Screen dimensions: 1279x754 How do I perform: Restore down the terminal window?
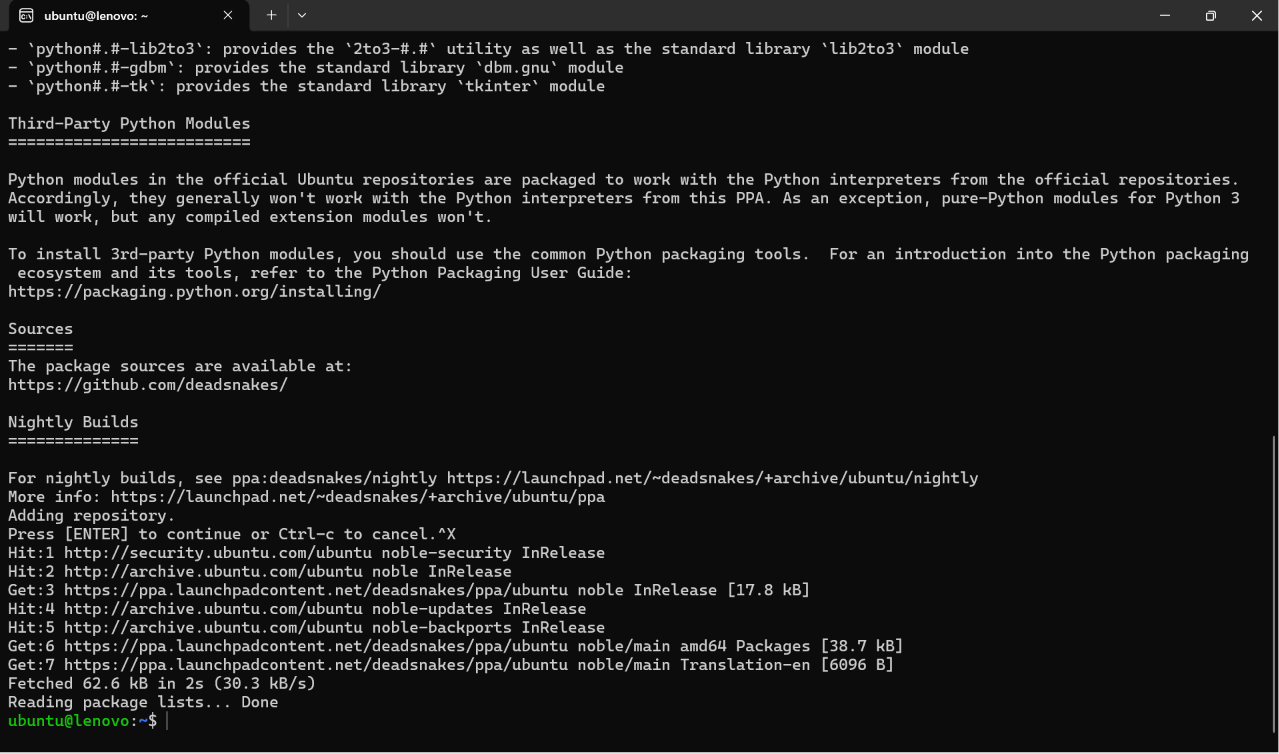tap(1211, 16)
